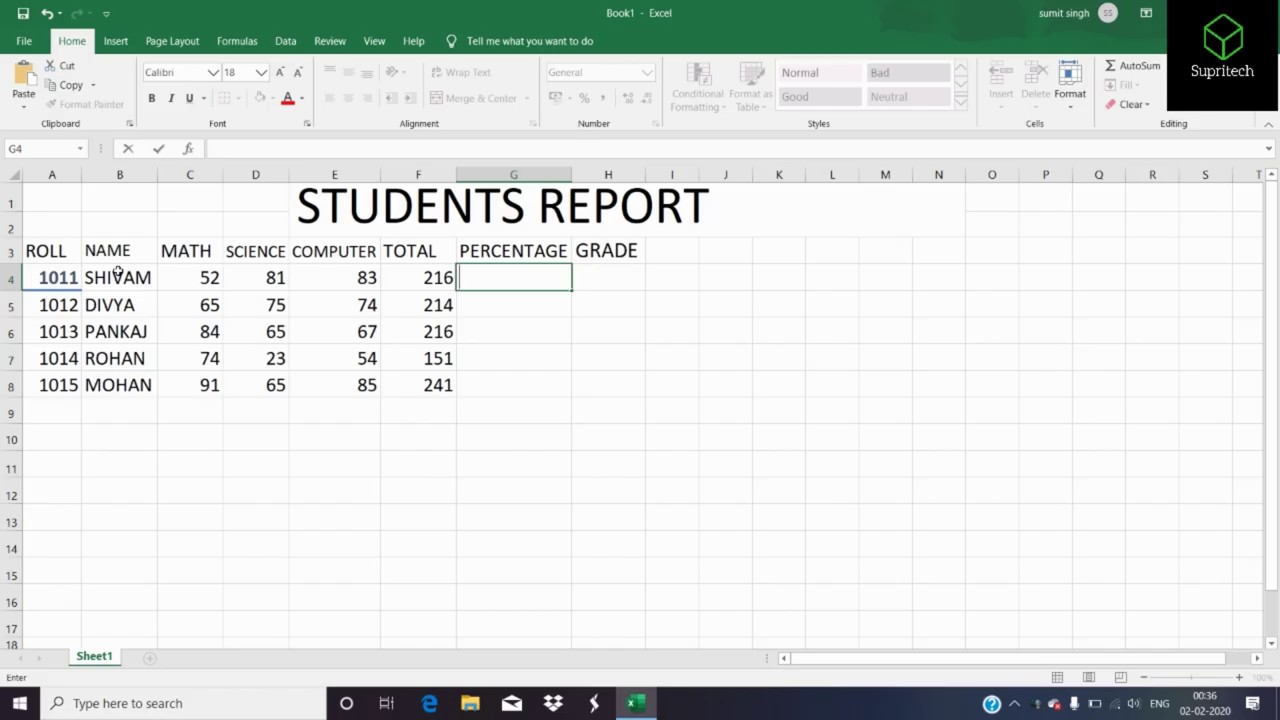Switch to Page Break Preview icon
Image resolution: width=1280 pixels, height=720 pixels.
pyautogui.click(x=1120, y=677)
